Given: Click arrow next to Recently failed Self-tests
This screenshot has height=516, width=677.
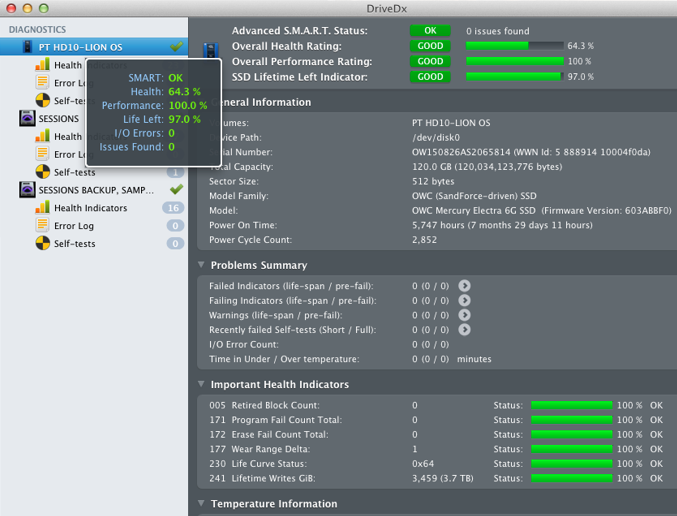Looking at the screenshot, I should click(x=465, y=330).
